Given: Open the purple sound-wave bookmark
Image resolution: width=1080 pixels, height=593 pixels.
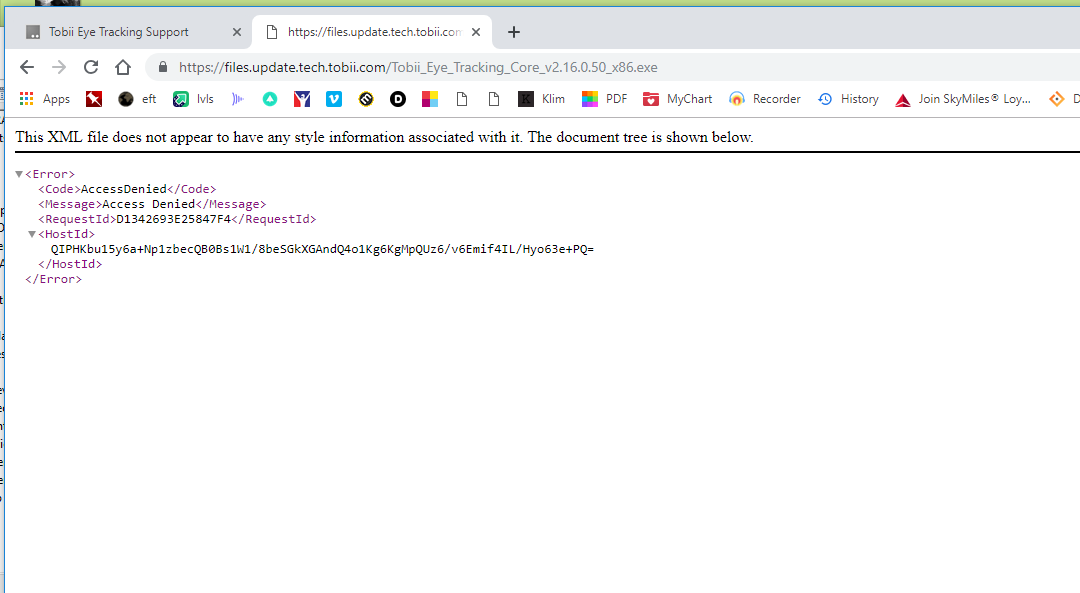Looking at the screenshot, I should 238,99.
